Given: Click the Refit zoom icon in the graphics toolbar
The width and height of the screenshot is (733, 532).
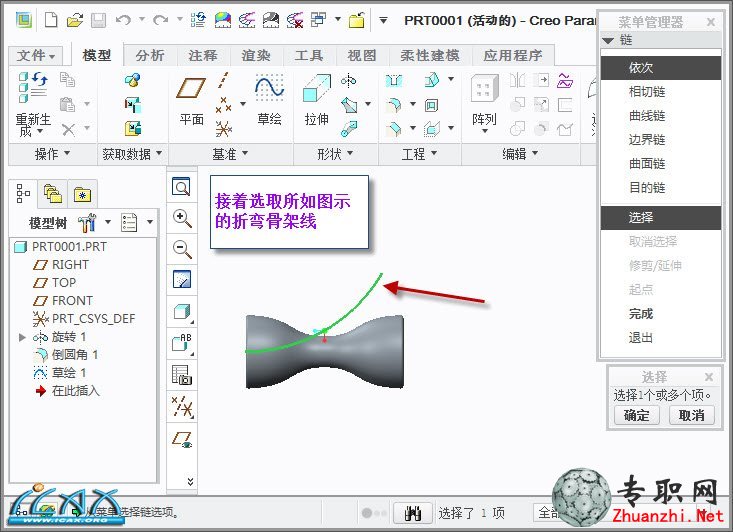Looking at the screenshot, I should click(x=181, y=187).
